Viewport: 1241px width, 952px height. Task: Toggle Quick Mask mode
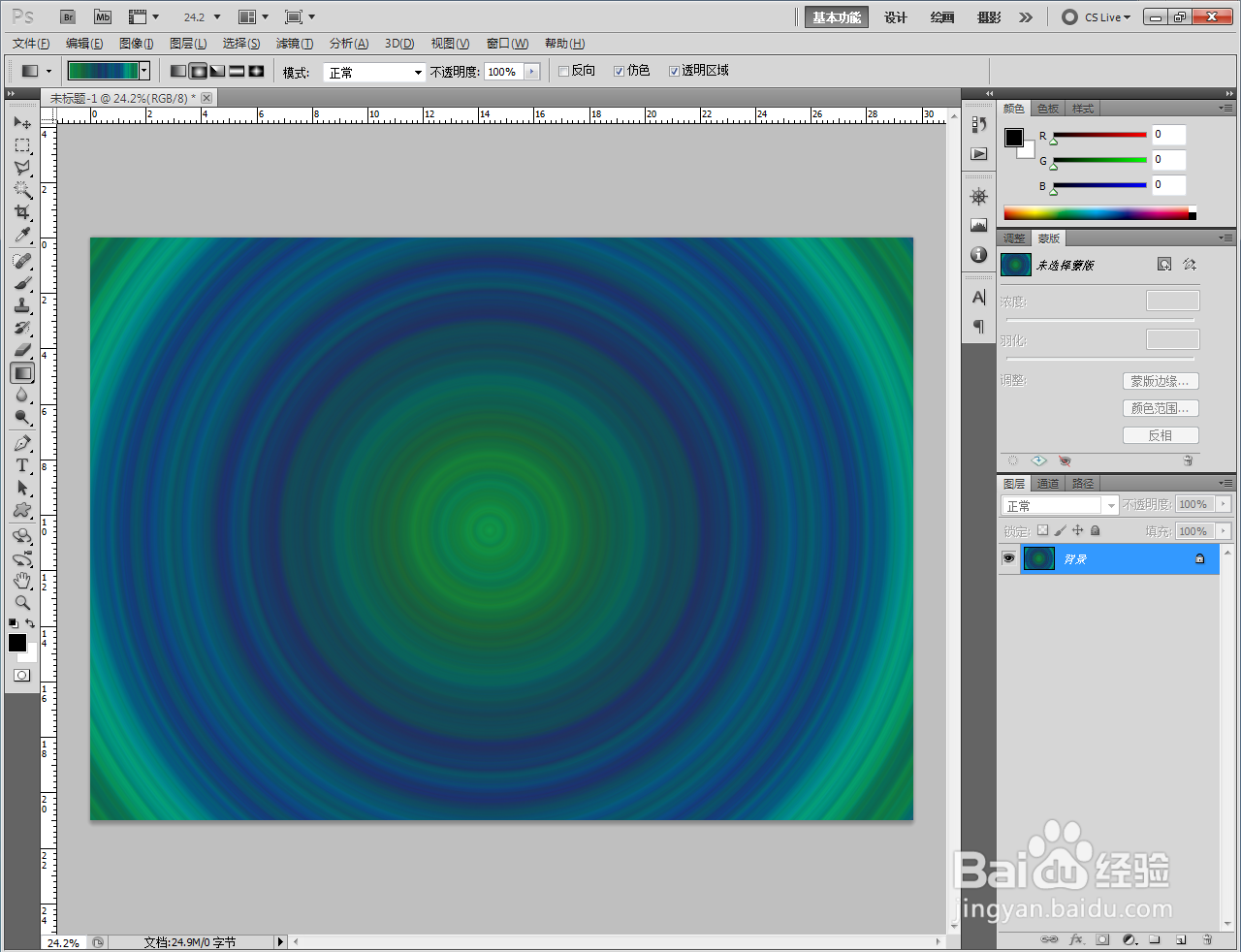[21, 676]
